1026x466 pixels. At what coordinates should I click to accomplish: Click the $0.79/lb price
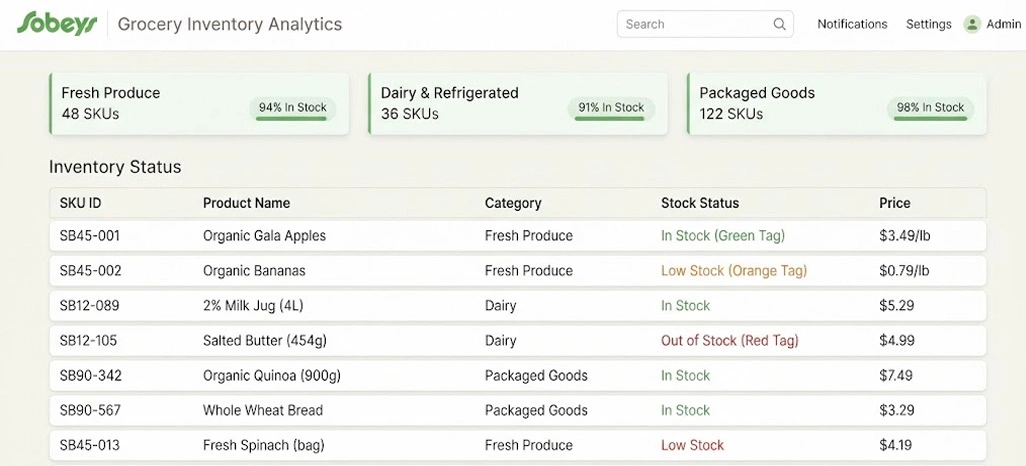pos(905,270)
